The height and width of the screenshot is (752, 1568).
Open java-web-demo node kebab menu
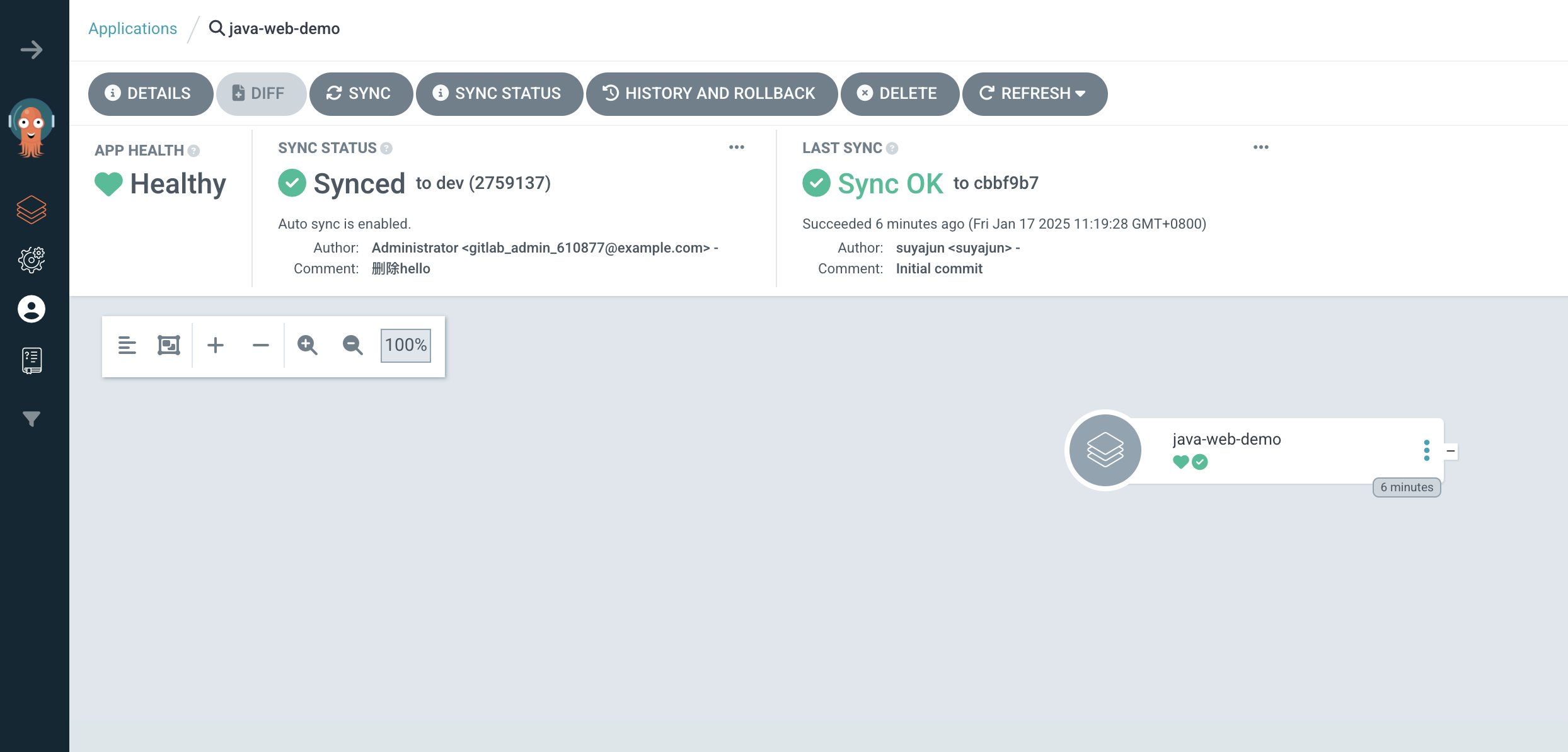pyautogui.click(x=1426, y=450)
